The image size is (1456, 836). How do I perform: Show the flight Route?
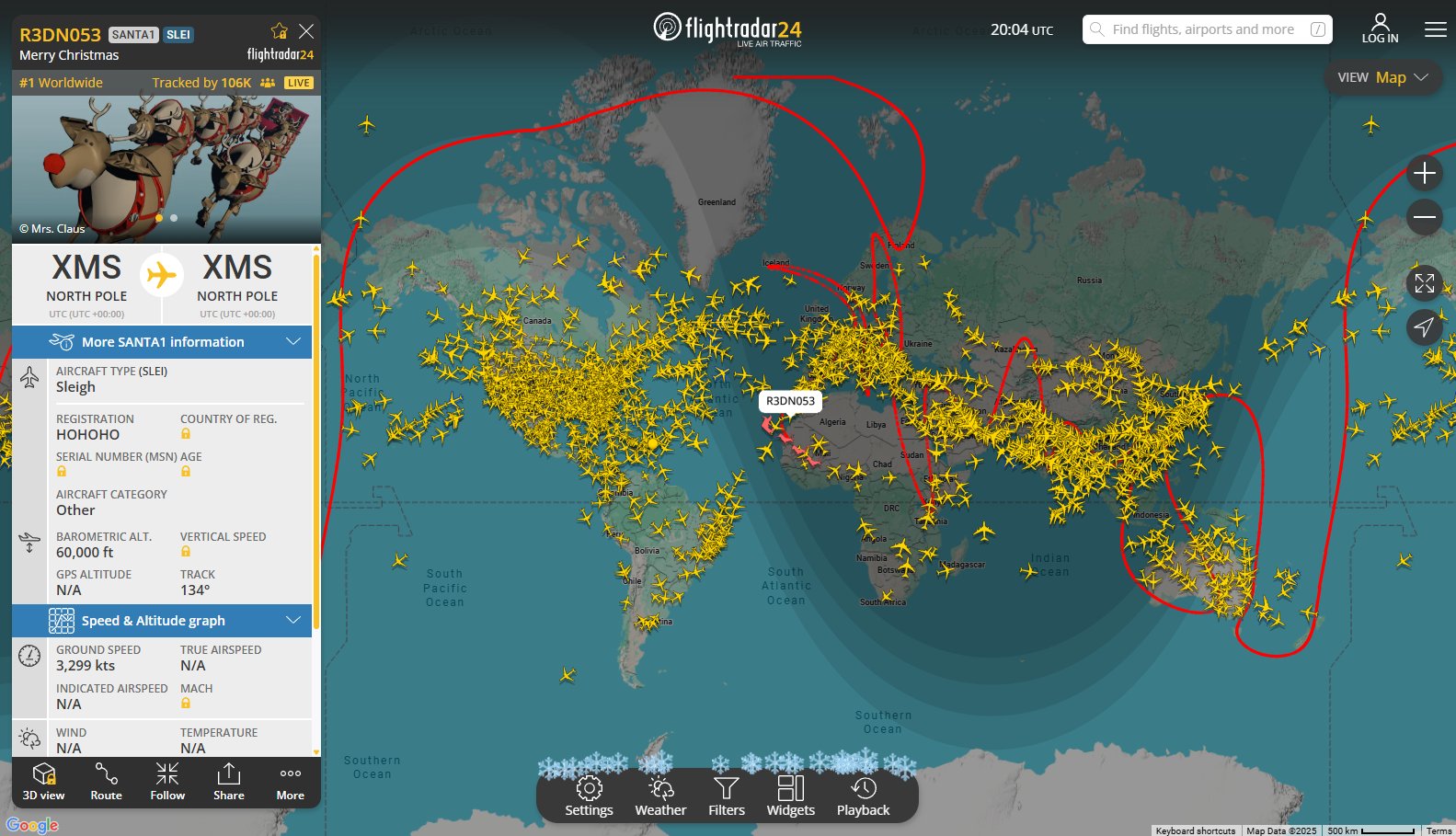coord(106,782)
